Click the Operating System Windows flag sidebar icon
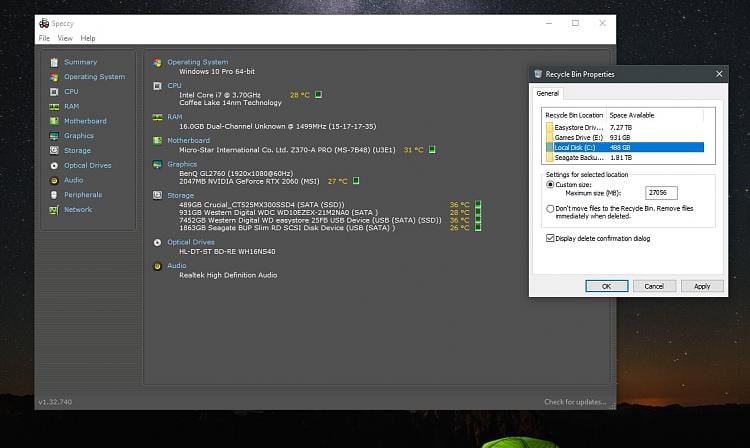The image size is (750, 448). click(x=54, y=77)
